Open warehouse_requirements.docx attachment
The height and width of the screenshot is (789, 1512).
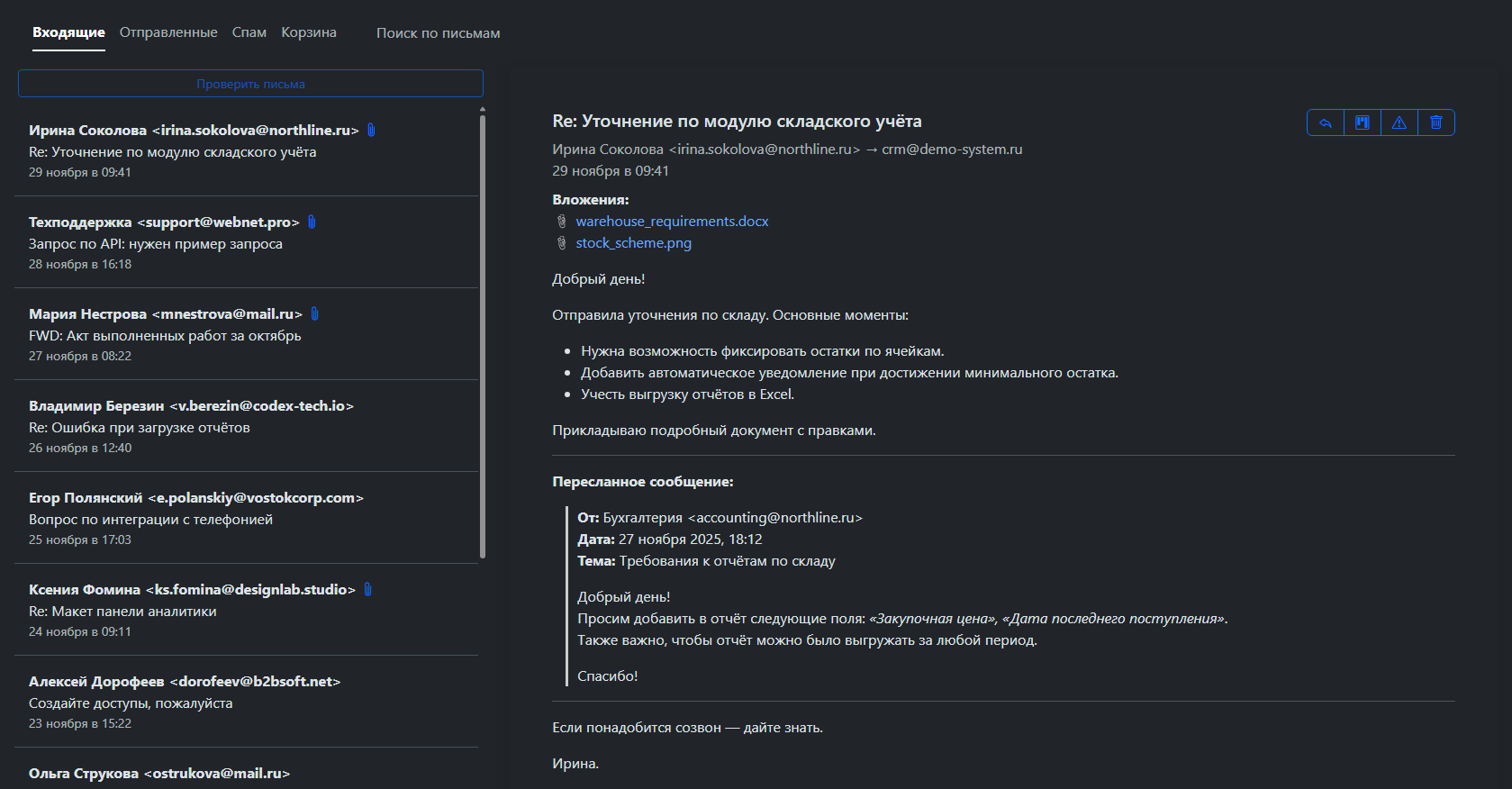[x=672, y=222]
